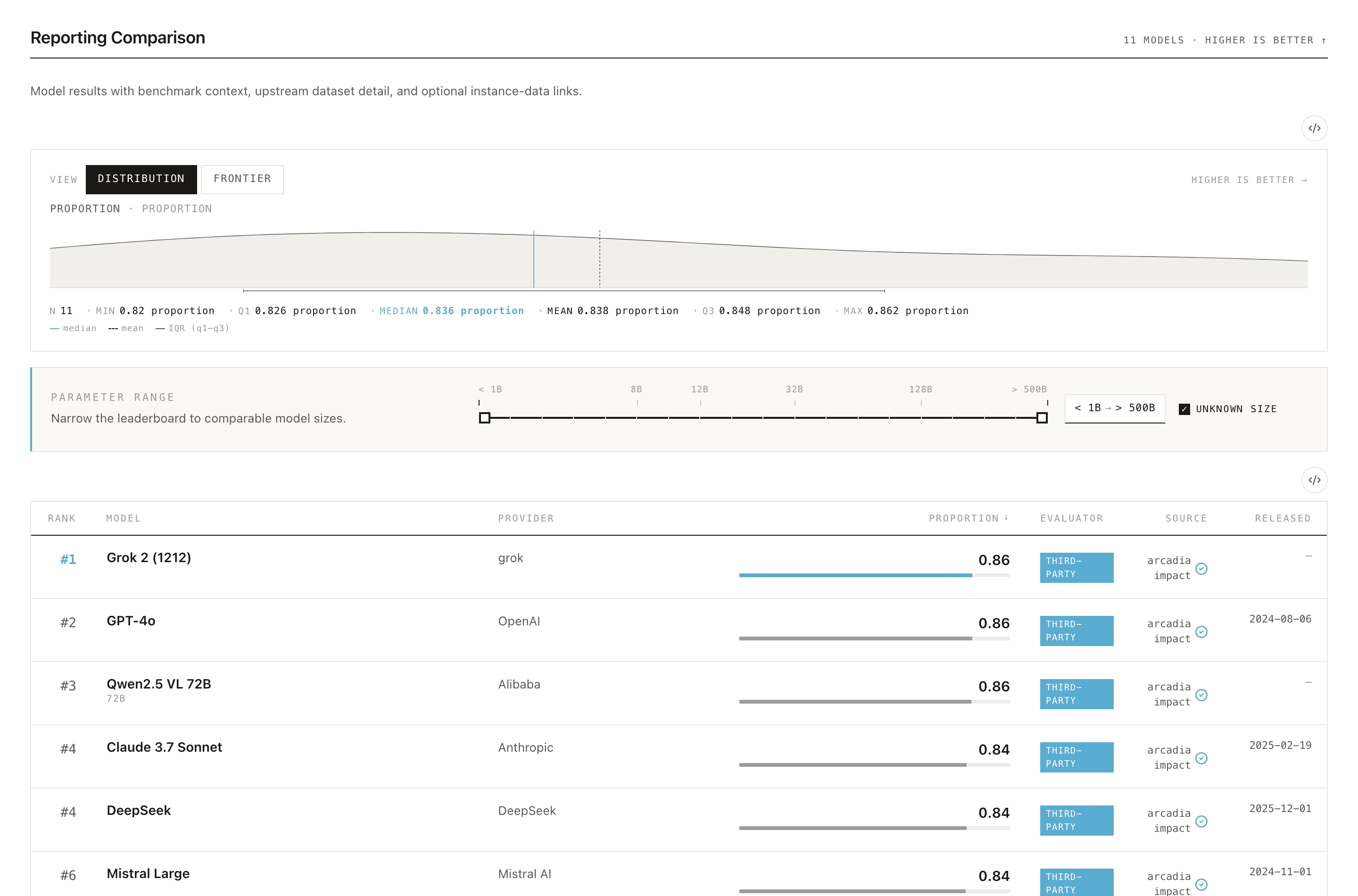Click the Rank column header

[x=62, y=518]
